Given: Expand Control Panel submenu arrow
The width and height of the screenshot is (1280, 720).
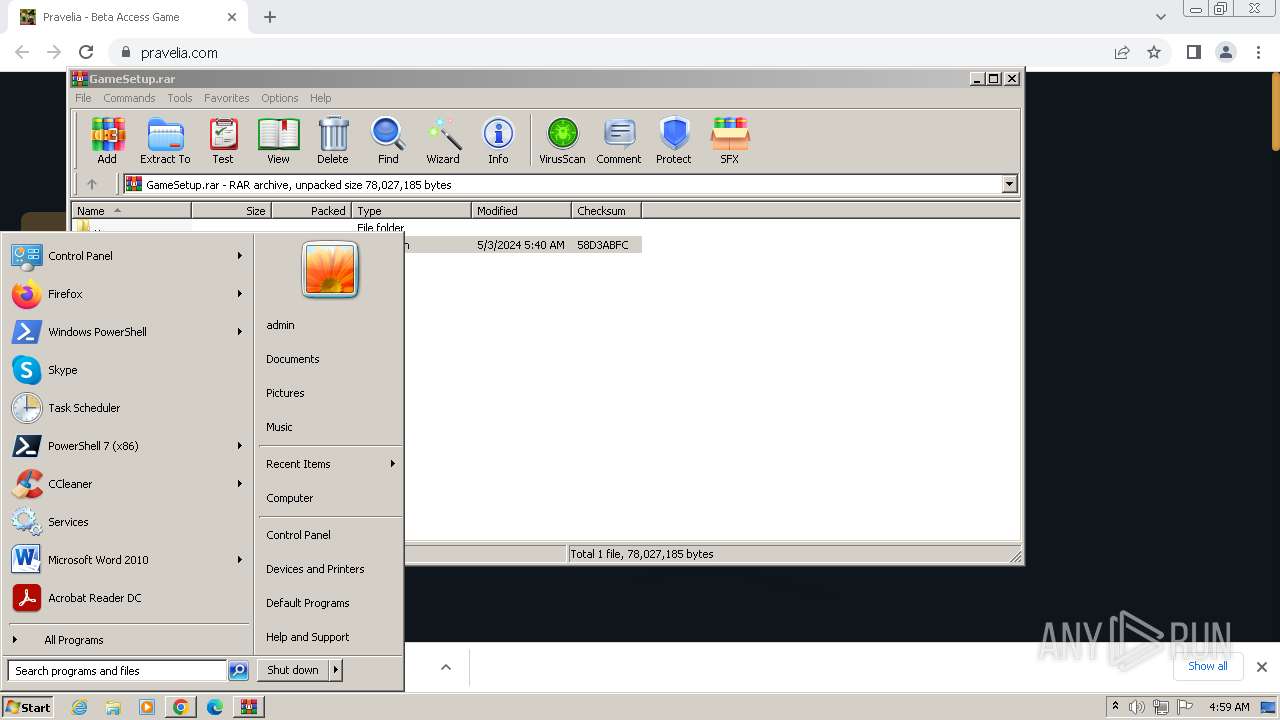Looking at the screenshot, I should pyautogui.click(x=240, y=256).
